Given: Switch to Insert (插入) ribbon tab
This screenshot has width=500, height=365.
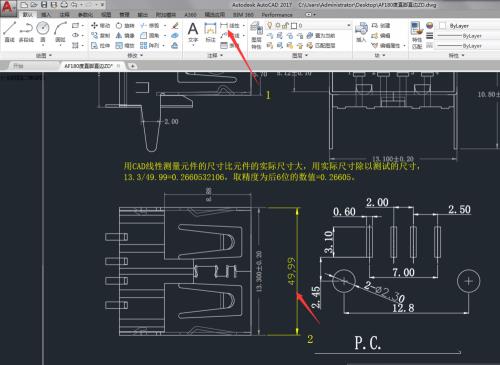Looking at the screenshot, I should pyautogui.click(x=46, y=15).
